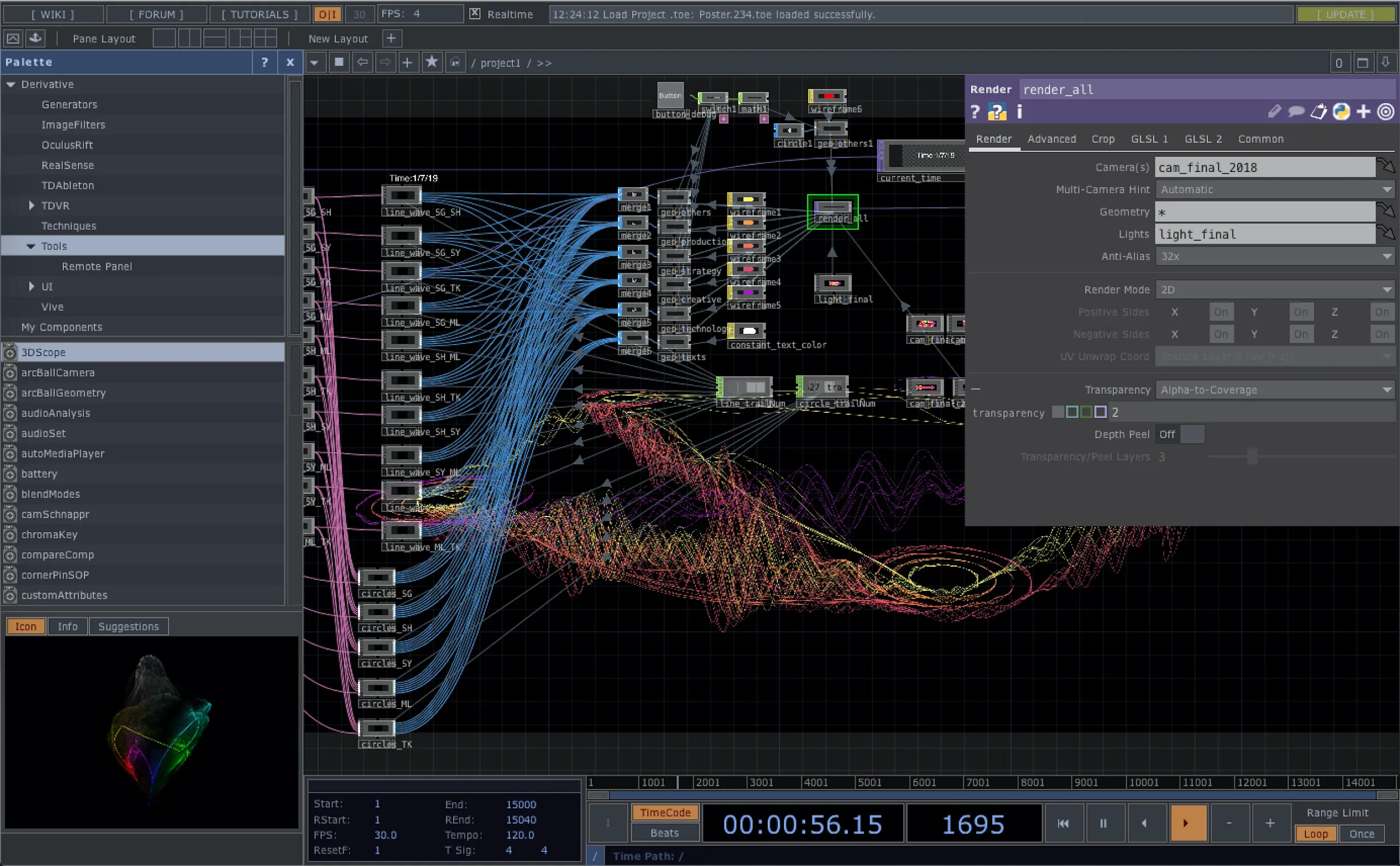
Task: Click the Python language icon in parameters
Action: [x=1341, y=111]
